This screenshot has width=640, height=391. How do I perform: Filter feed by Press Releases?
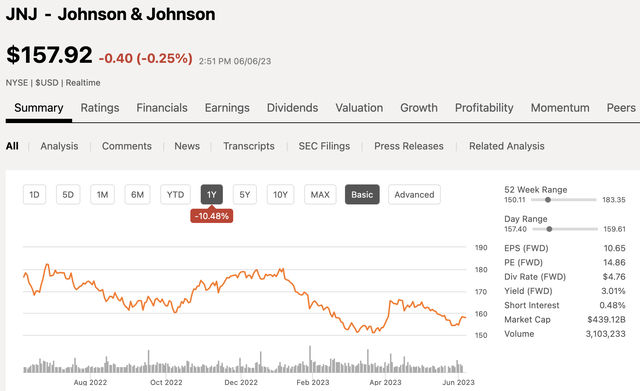pyautogui.click(x=409, y=146)
